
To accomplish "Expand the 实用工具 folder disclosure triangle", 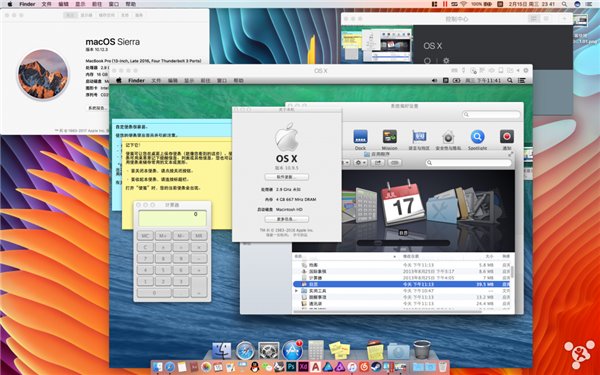I will click(296, 291).
